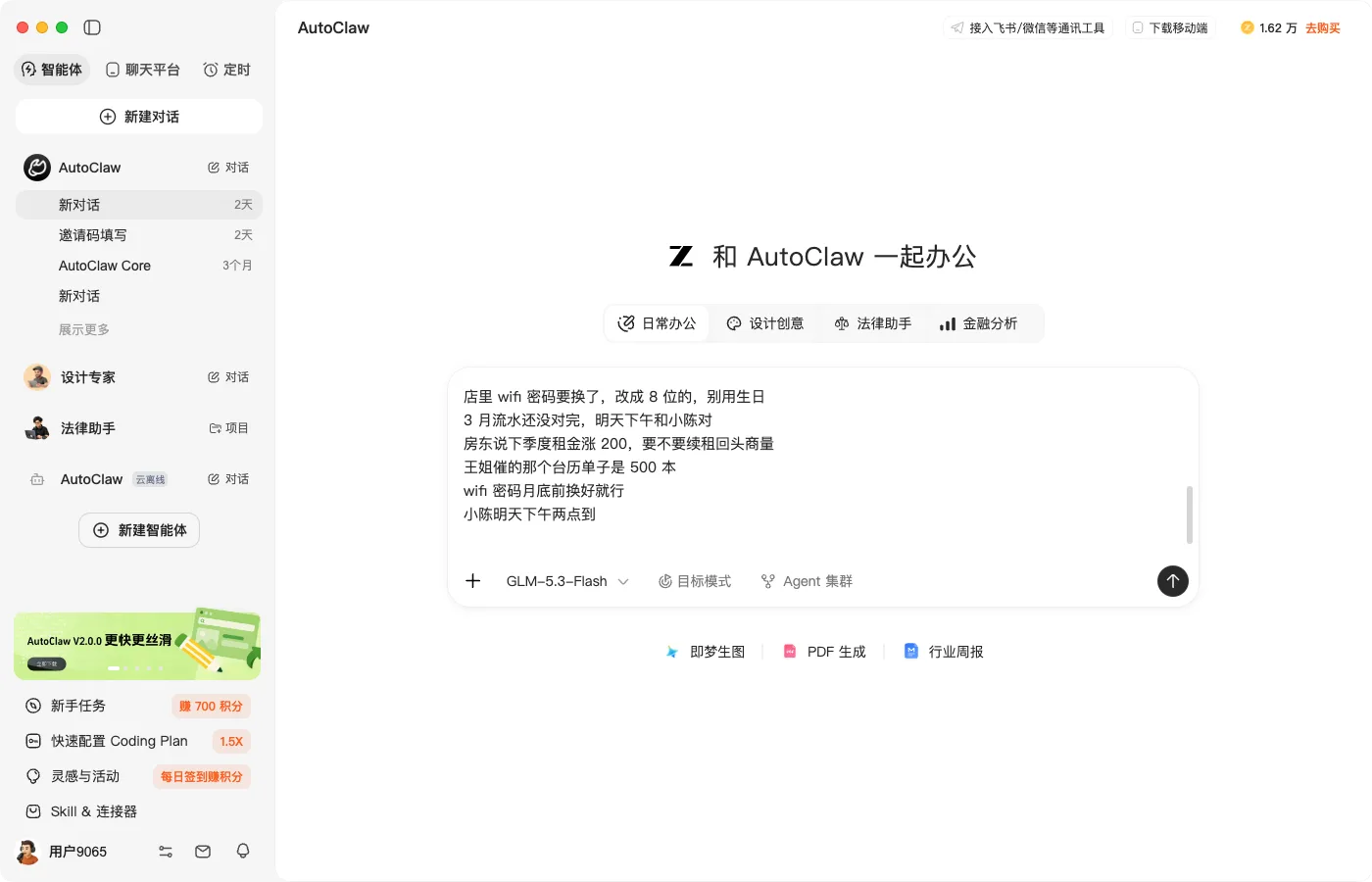Screen dimensions: 1372x882
Task: Click 新建智能体 button
Action: tap(139, 530)
